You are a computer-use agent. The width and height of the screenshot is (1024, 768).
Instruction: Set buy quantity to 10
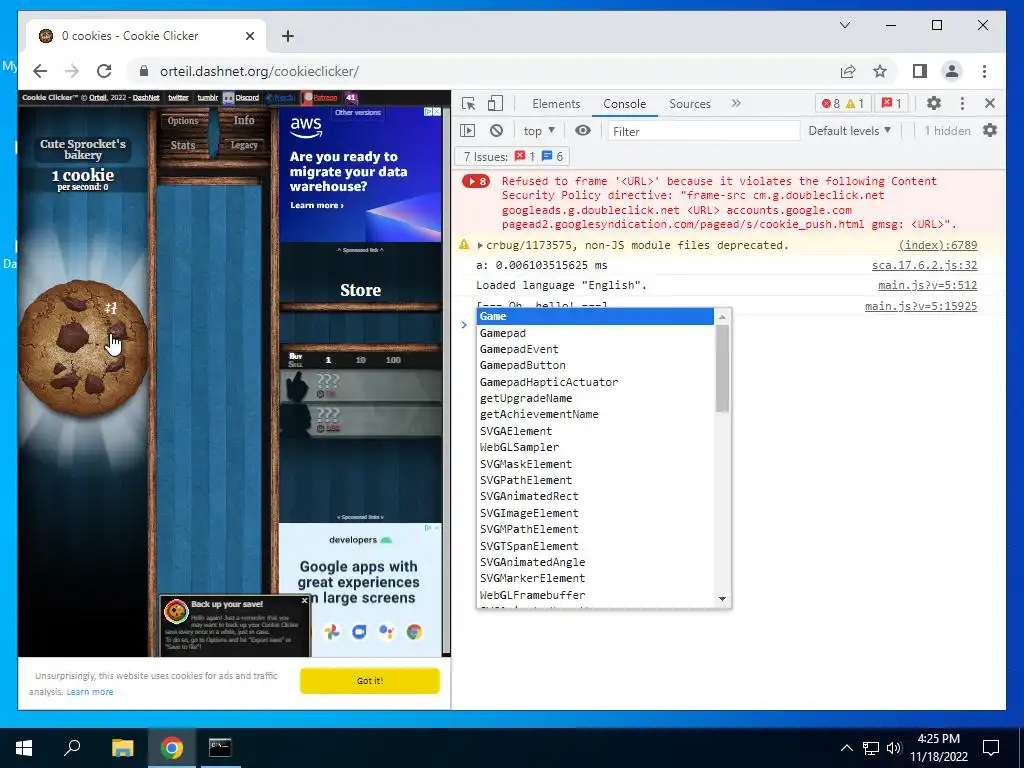360,360
